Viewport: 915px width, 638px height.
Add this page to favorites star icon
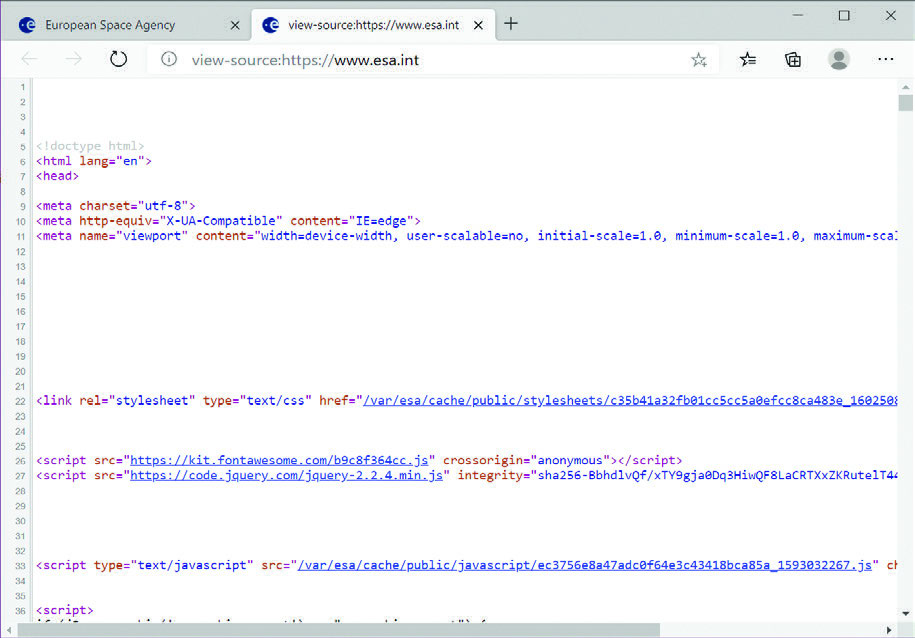(x=698, y=60)
